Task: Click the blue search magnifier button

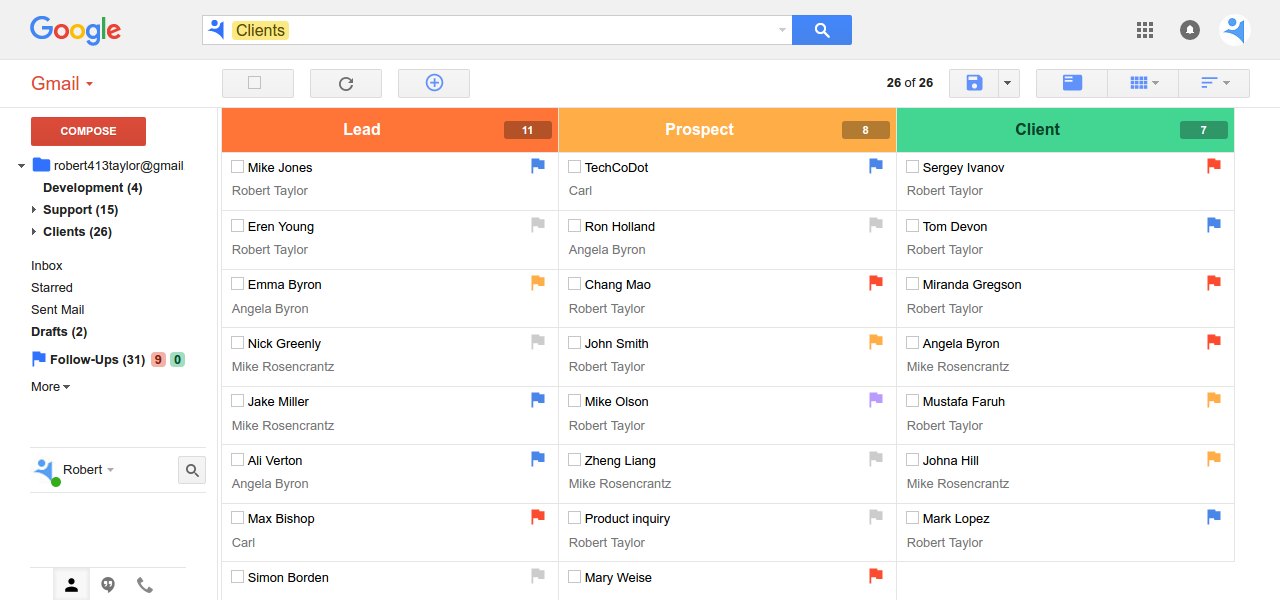Action: click(x=821, y=30)
